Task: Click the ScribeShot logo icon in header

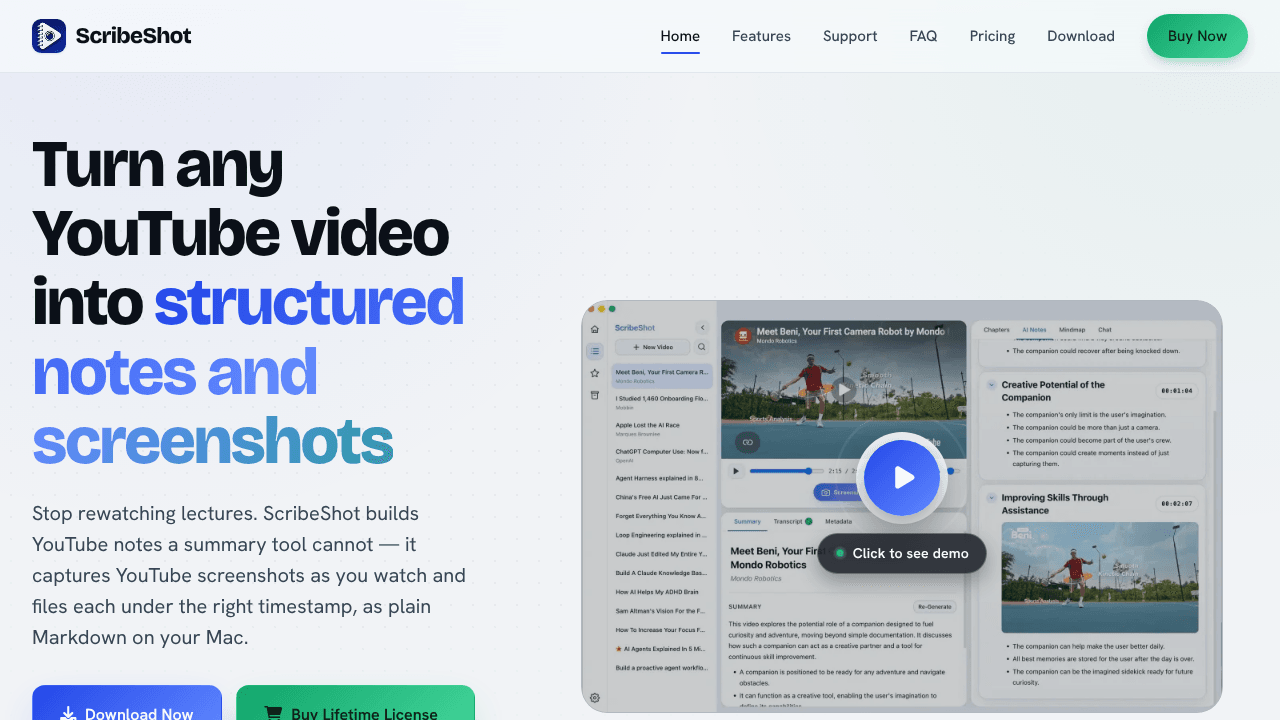Action: [x=49, y=36]
